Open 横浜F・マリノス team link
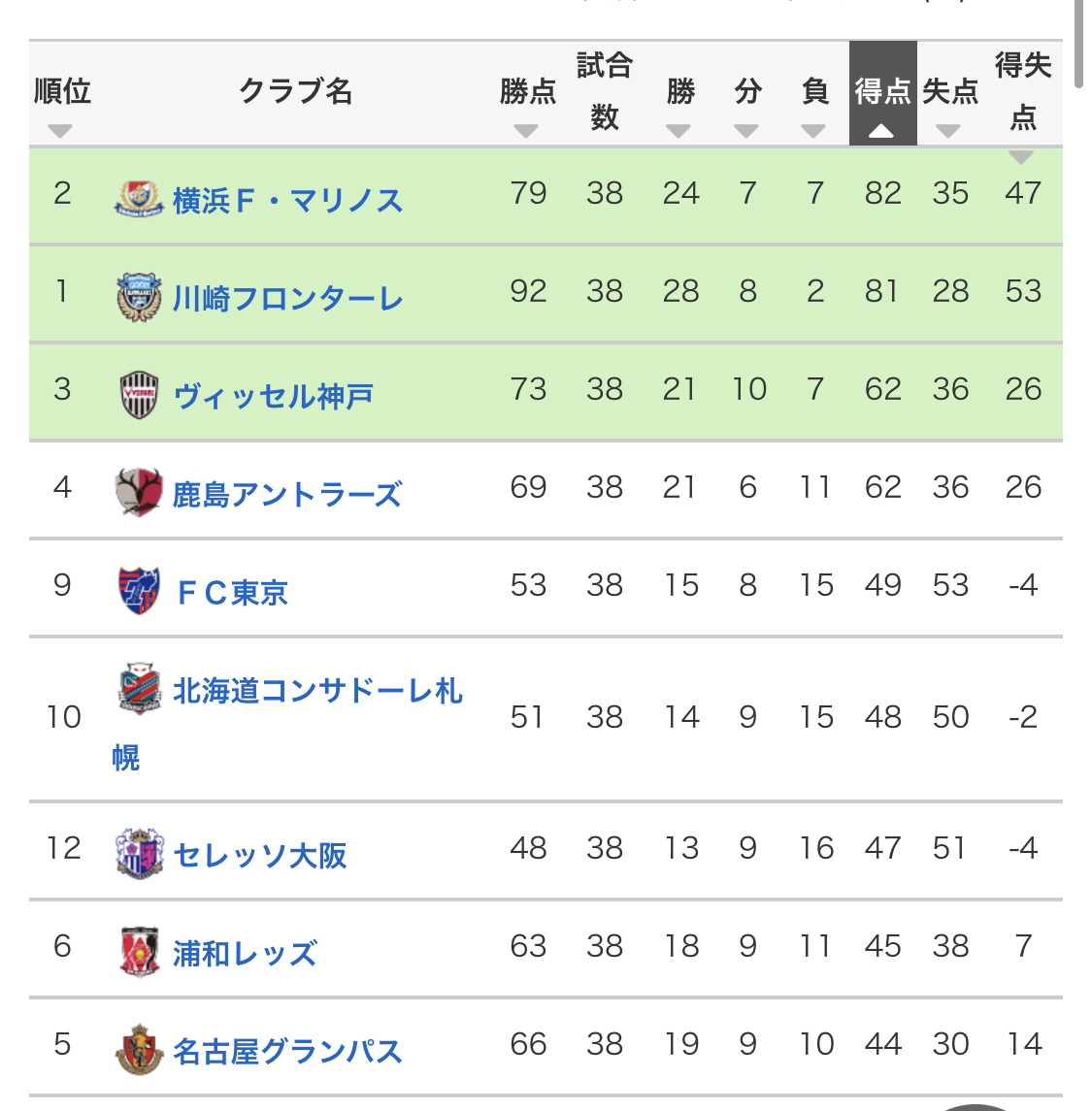 tap(287, 201)
